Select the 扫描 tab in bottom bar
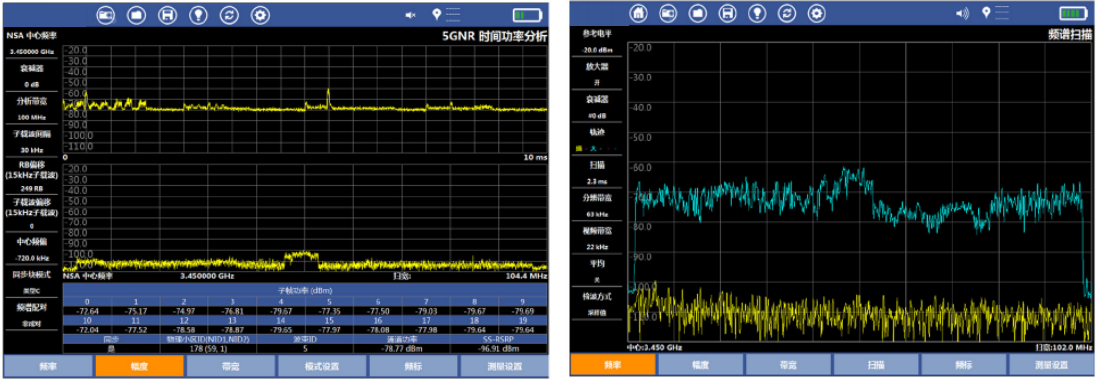The image size is (1098, 380). [x=875, y=365]
